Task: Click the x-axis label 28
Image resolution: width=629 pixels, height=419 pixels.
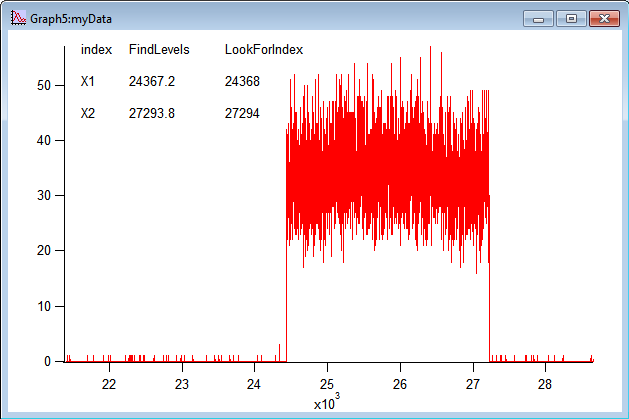Action: click(545, 385)
